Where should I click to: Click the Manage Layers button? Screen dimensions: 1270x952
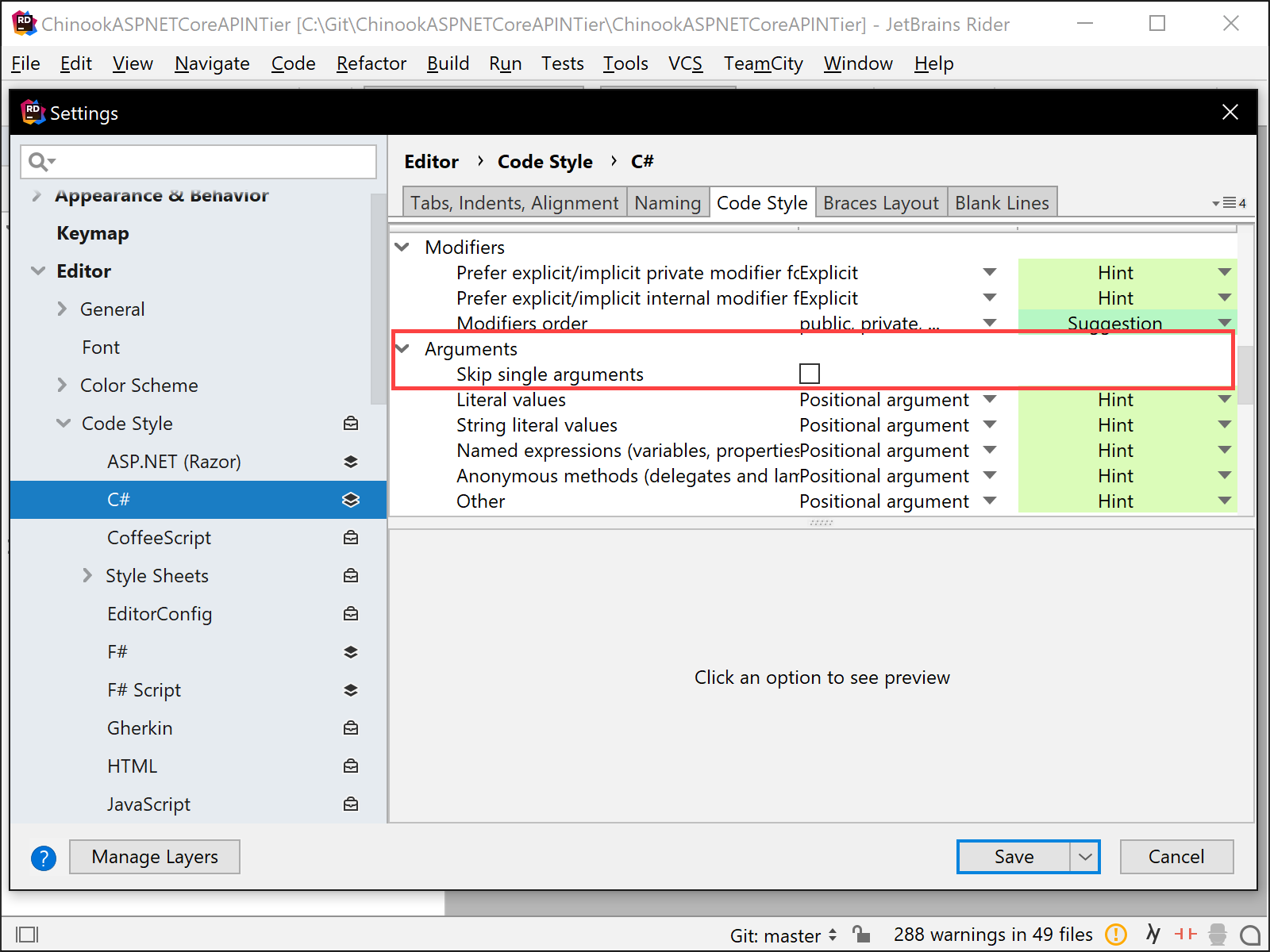[155, 857]
